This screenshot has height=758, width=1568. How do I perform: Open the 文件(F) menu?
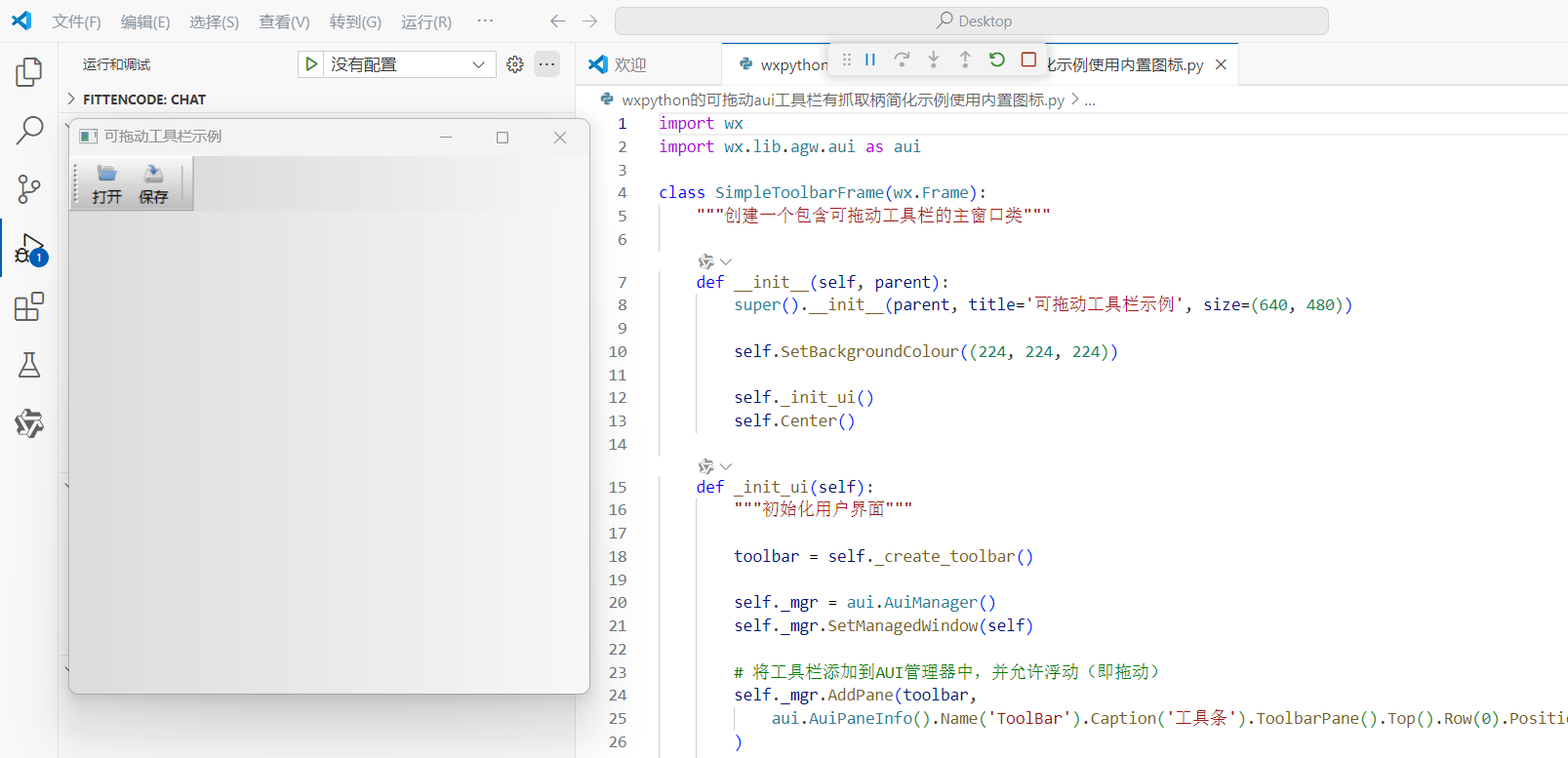[76, 21]
